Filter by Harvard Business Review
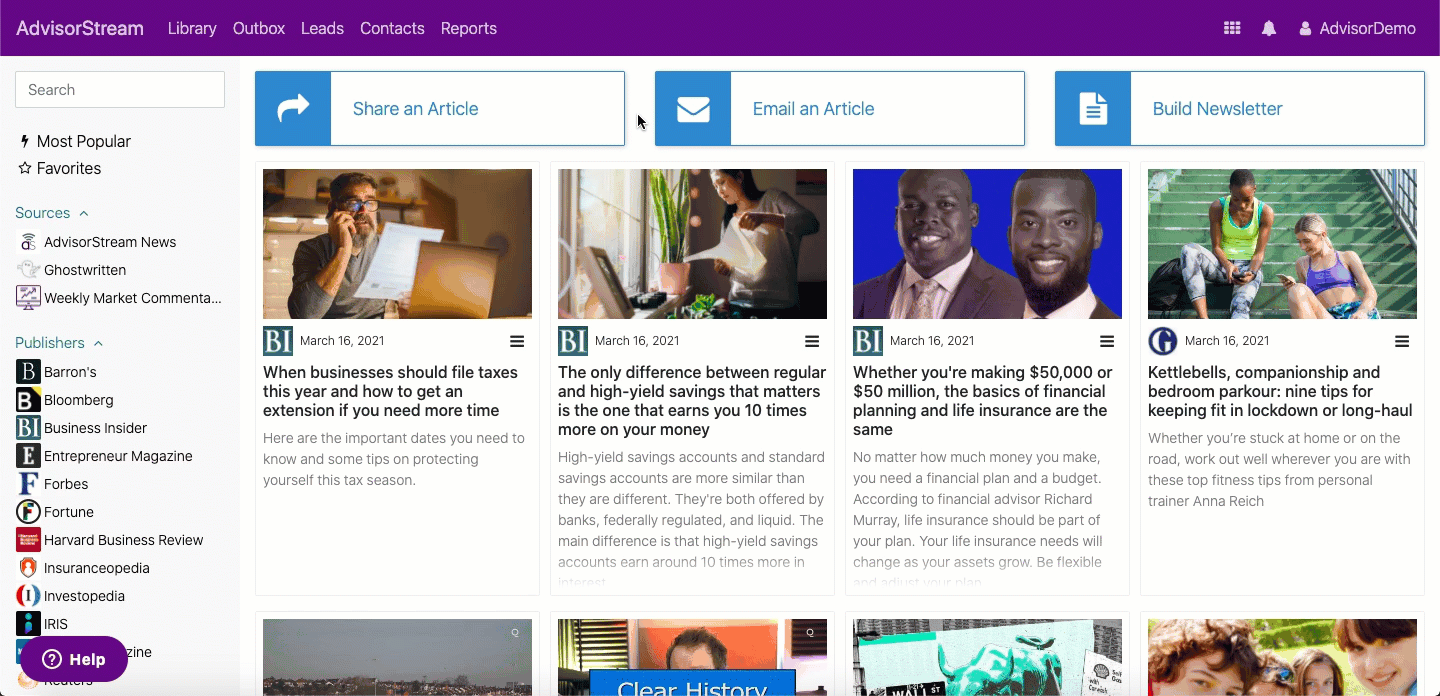The width and height of the screenshot is (1440, 696). 124,540
